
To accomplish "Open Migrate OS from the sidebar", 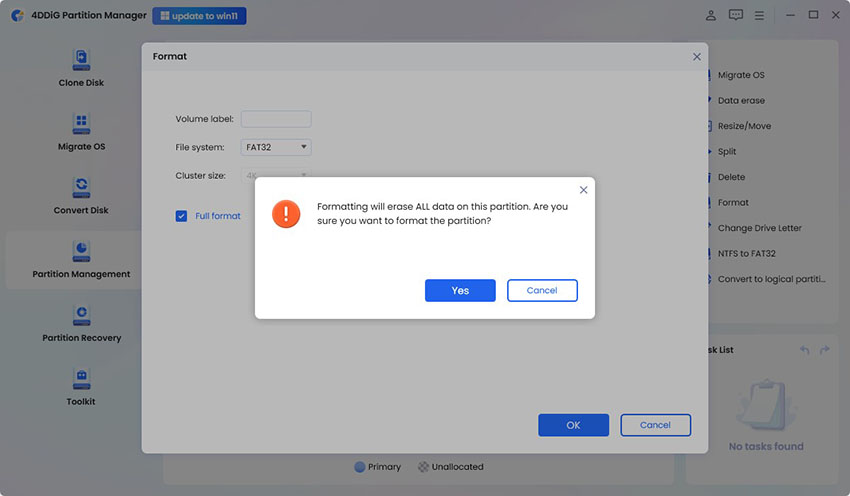I will 81,132.
